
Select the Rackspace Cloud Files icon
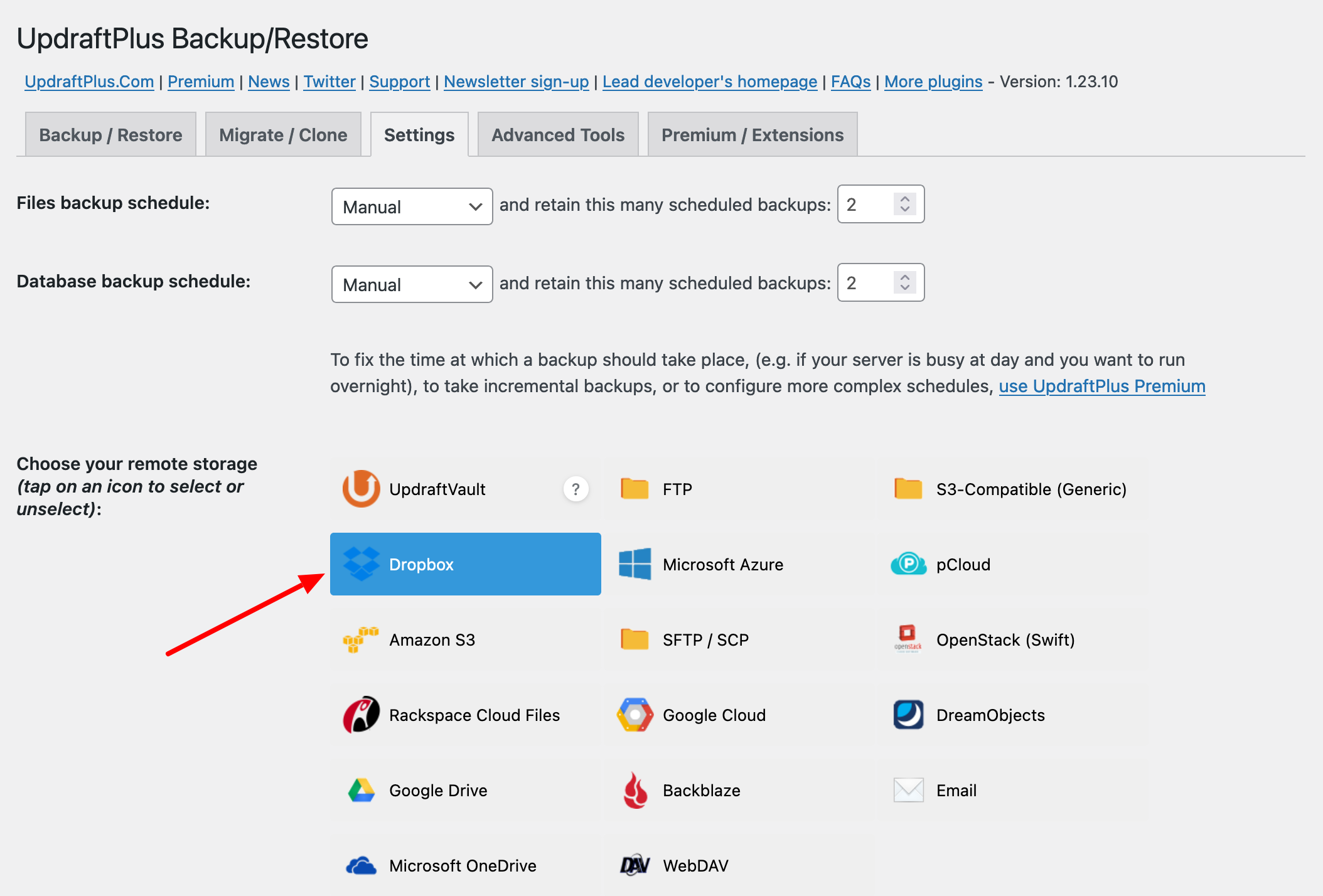(x=361, y=715)
